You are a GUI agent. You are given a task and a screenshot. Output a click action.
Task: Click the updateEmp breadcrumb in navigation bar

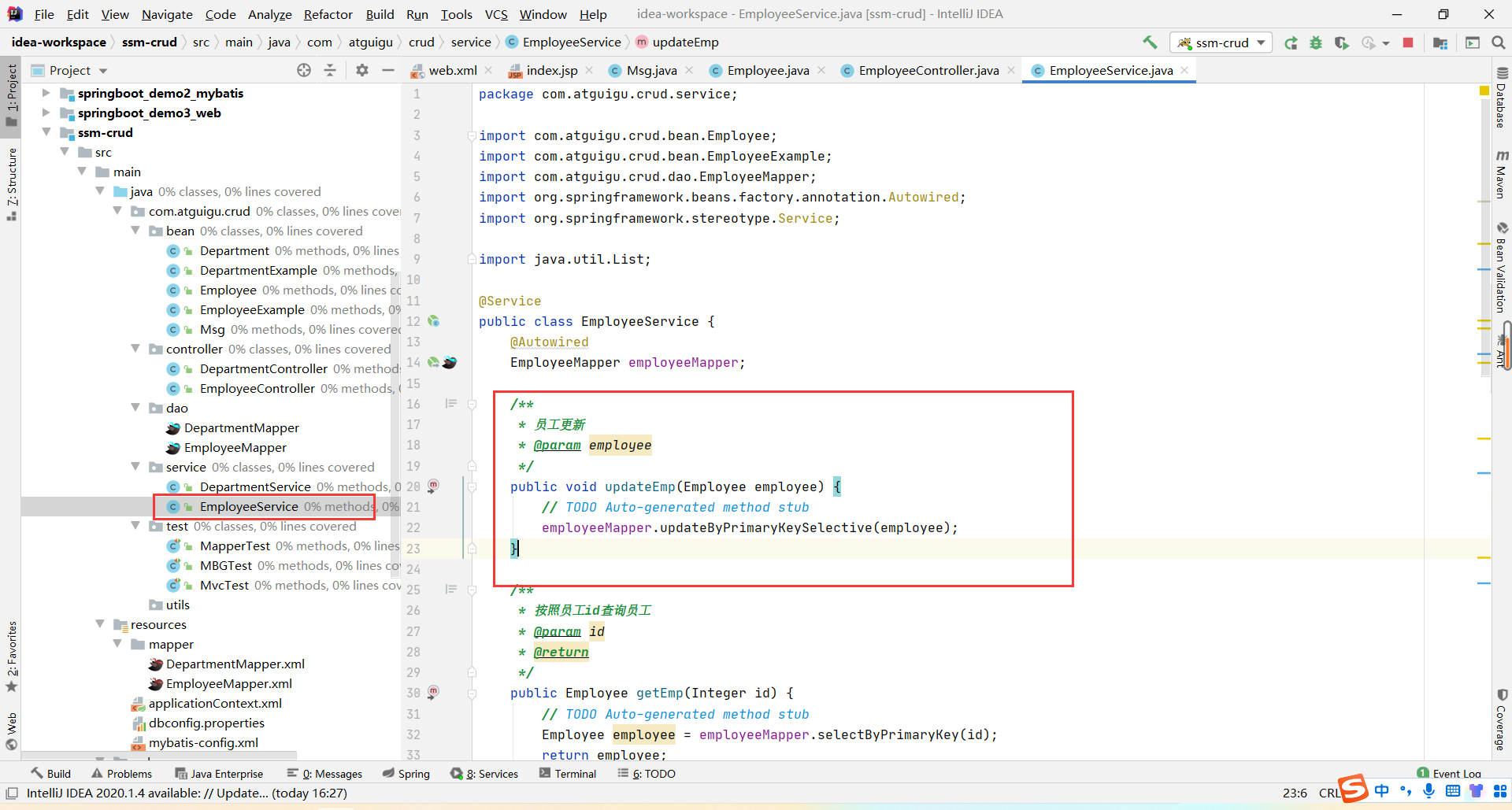tap(677, 43)
